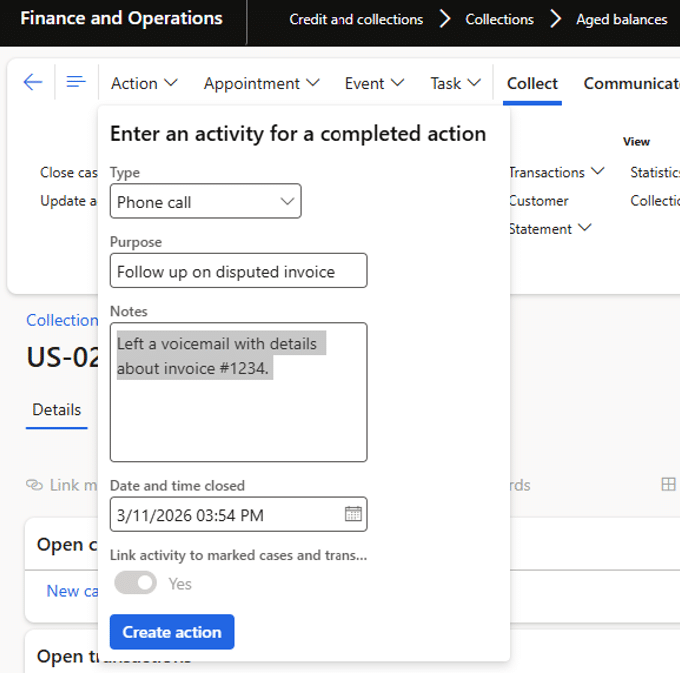680x673 pixels.
Task: Select the Details tab
Action: (57, 410)
